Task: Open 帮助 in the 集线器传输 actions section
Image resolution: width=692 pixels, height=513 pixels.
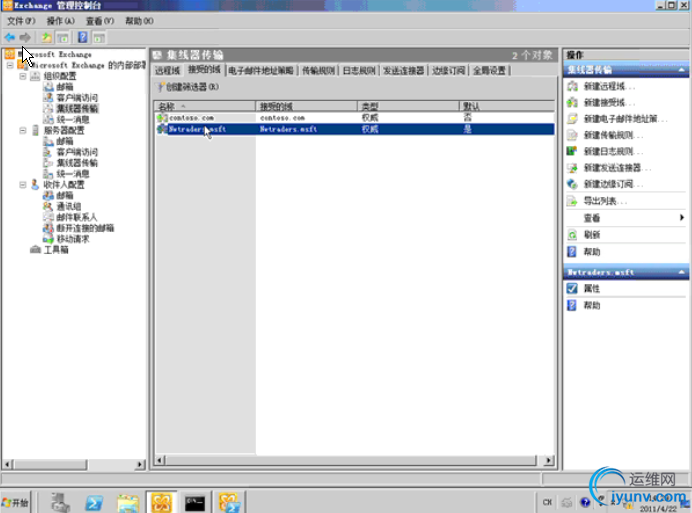Action: [x=592, y=252]
